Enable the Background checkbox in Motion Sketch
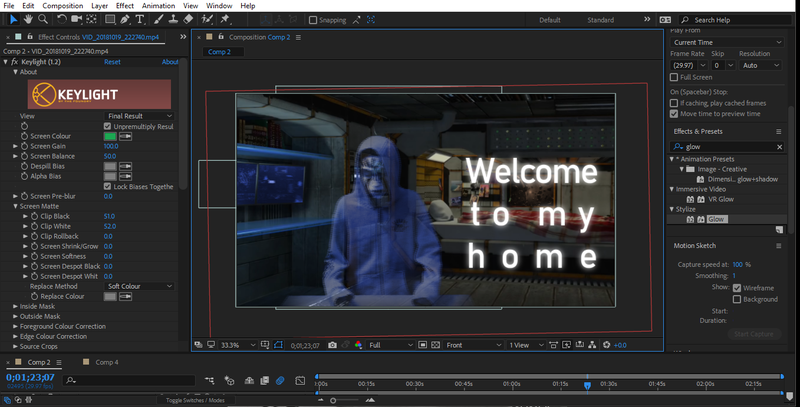Screen dimensions: 800x407 pos(737,299)
